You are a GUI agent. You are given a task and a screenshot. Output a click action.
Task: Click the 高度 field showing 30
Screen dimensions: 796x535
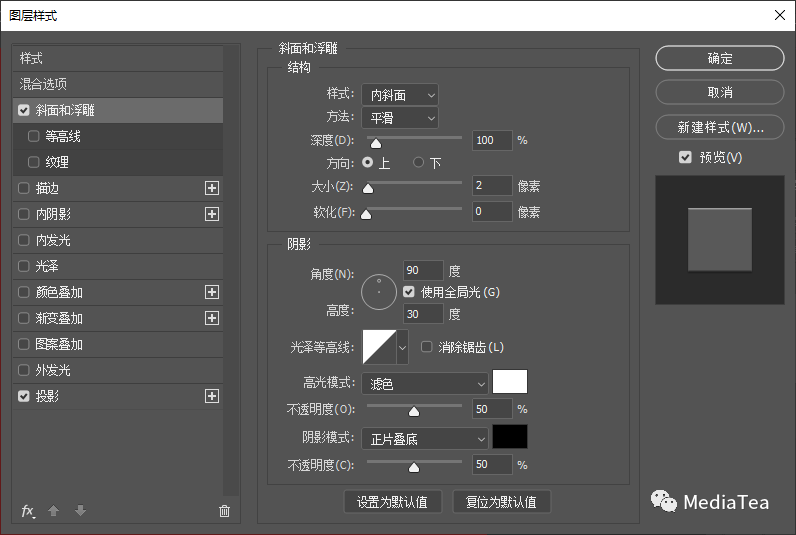(x=423, y=314)
